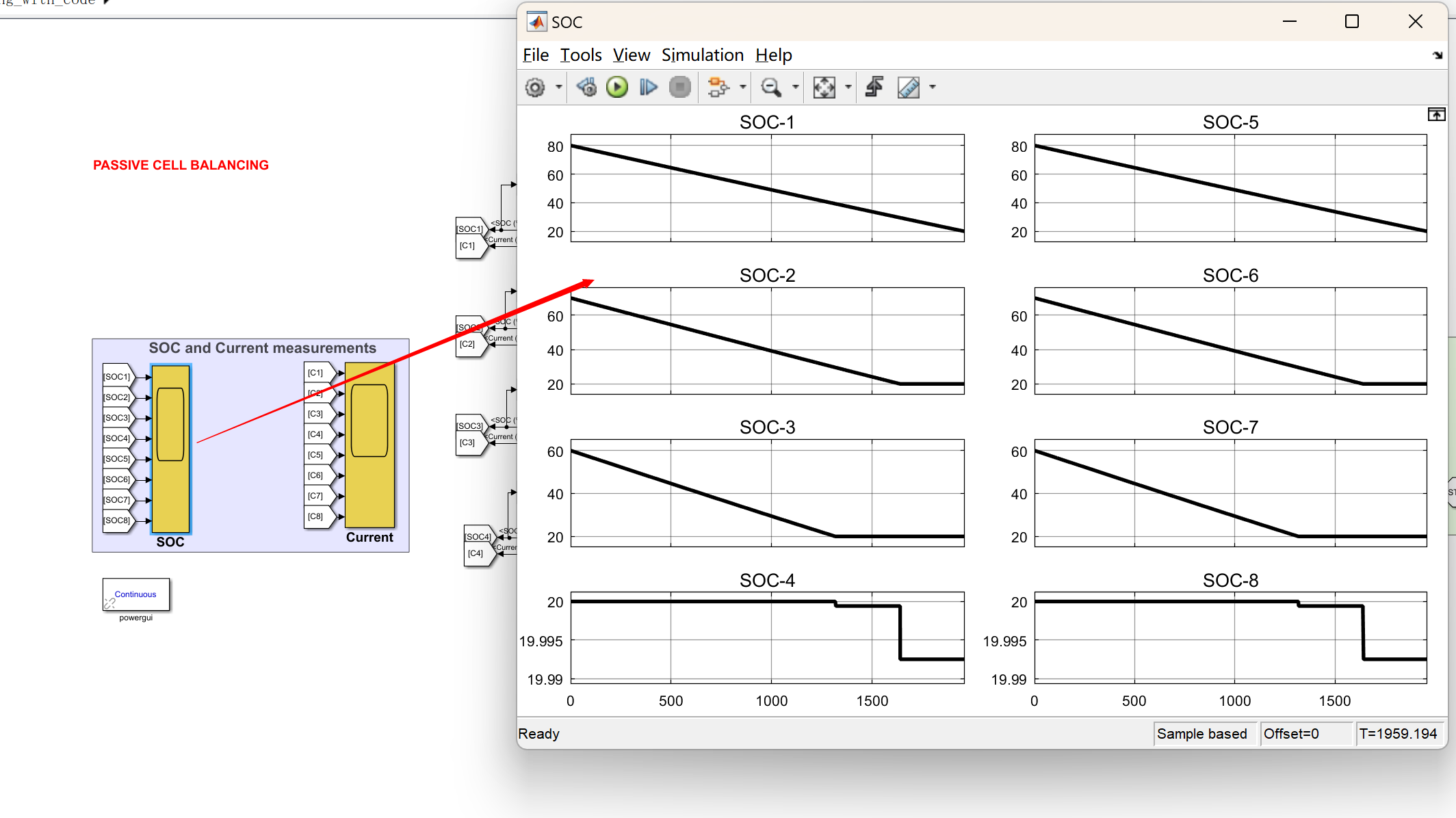Click the maximize axes icon near SOC-5
Image resolution: width=1456 pixels, height=818 pixels.
tap(1436, 115)
